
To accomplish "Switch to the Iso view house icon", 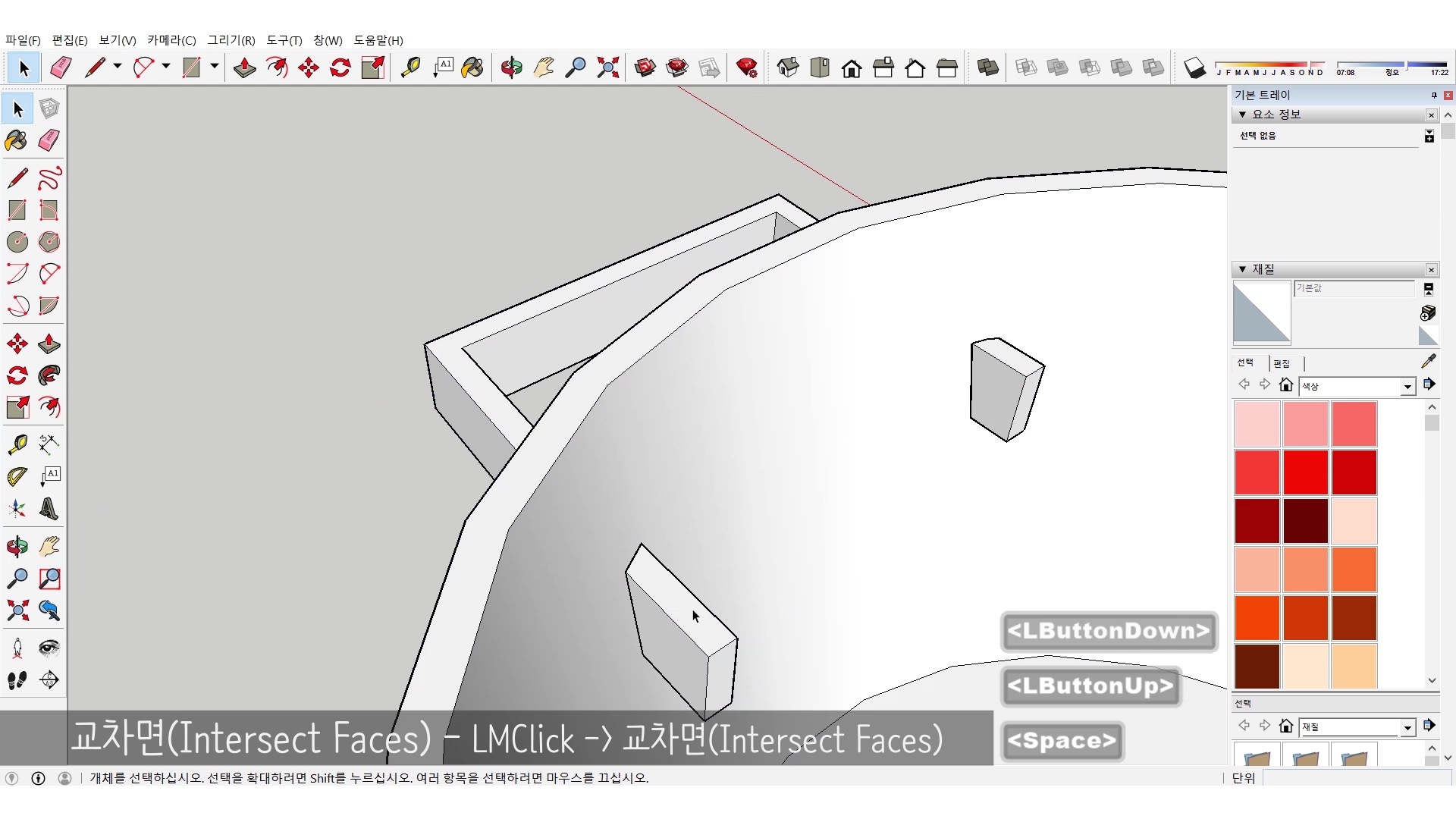I will tap(788, 68).
